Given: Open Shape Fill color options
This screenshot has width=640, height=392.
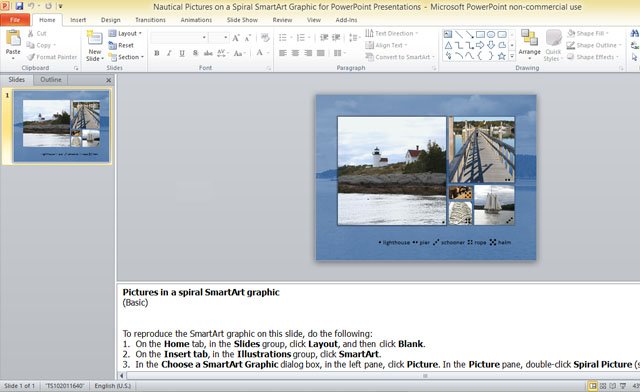Looking at the screenshot, I should [x=588, y=33].
